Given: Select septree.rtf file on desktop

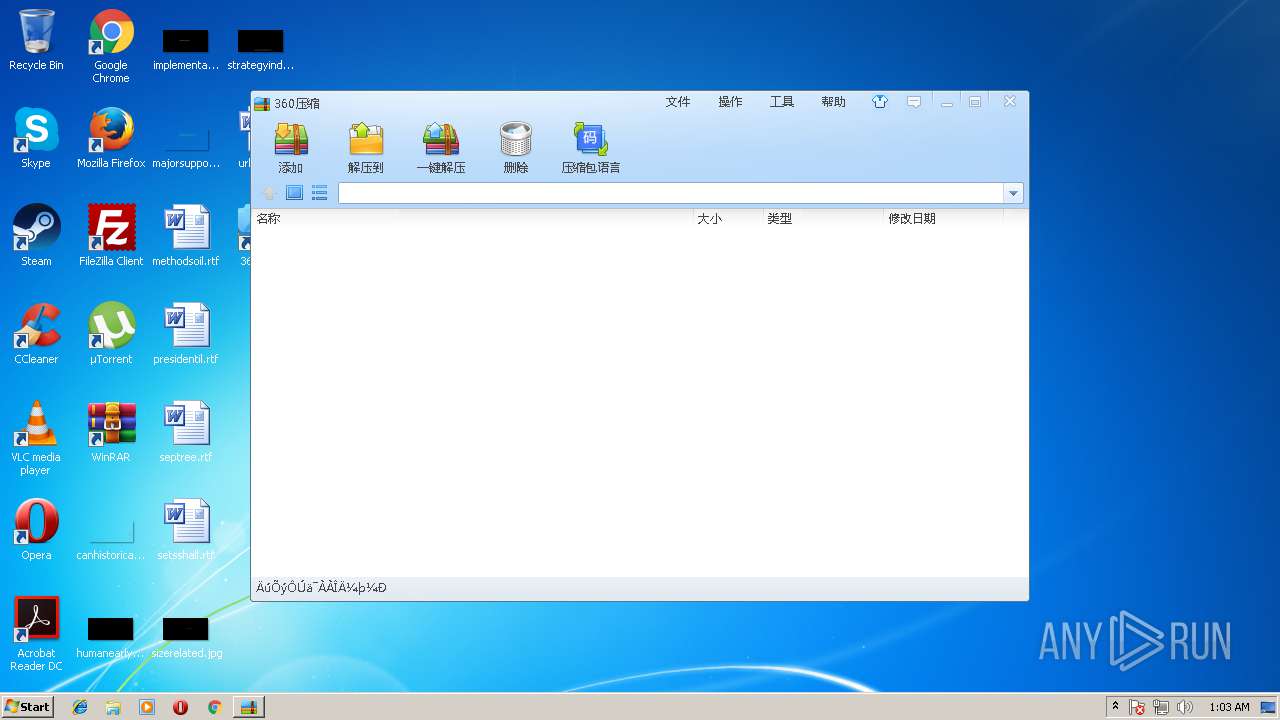Looking at the screenshot, I should 186,432.
